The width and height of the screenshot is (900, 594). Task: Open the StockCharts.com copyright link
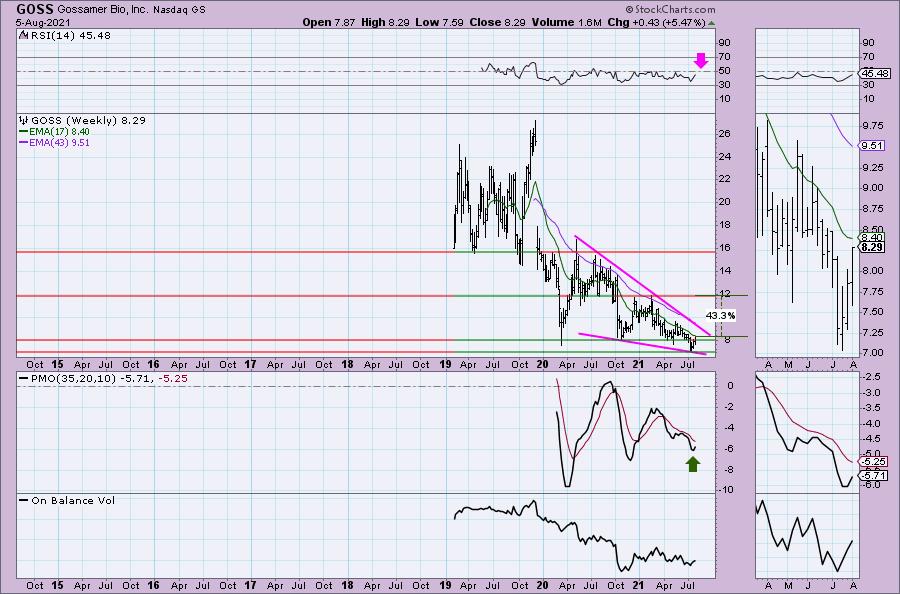click(670, 9)
